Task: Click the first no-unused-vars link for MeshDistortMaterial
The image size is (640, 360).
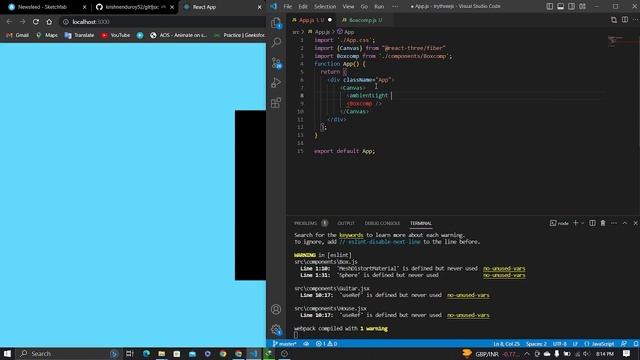Action: pyautogui.click(x=504, y=269)
